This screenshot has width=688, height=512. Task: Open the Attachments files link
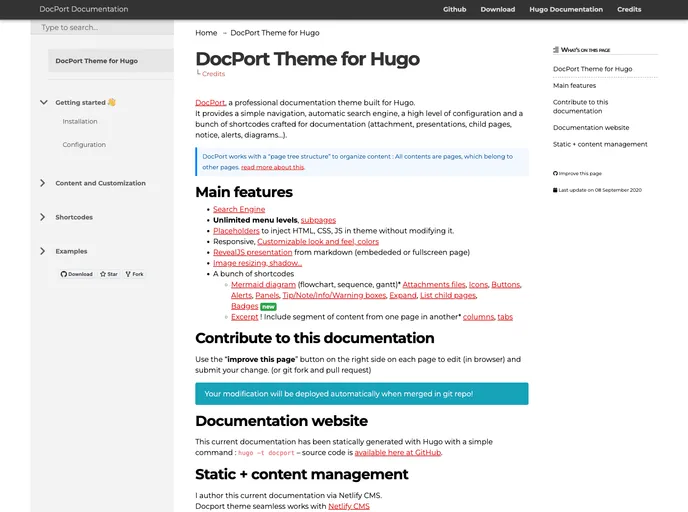pos(434,284)
